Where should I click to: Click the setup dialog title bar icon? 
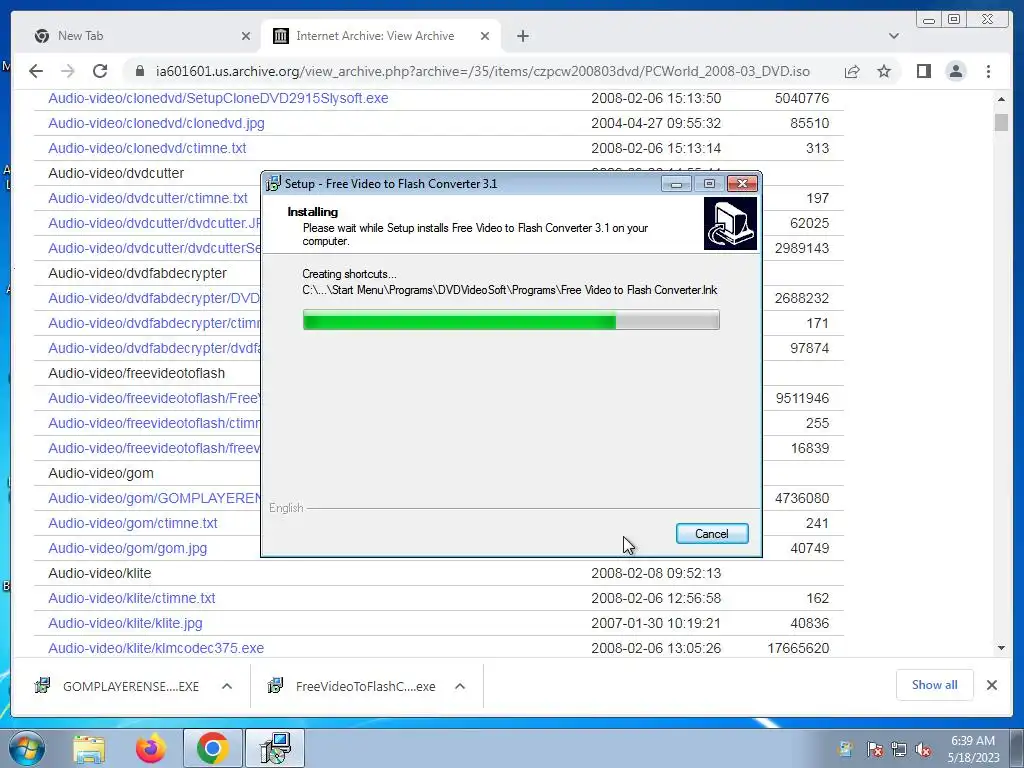[x=273, y=184]
